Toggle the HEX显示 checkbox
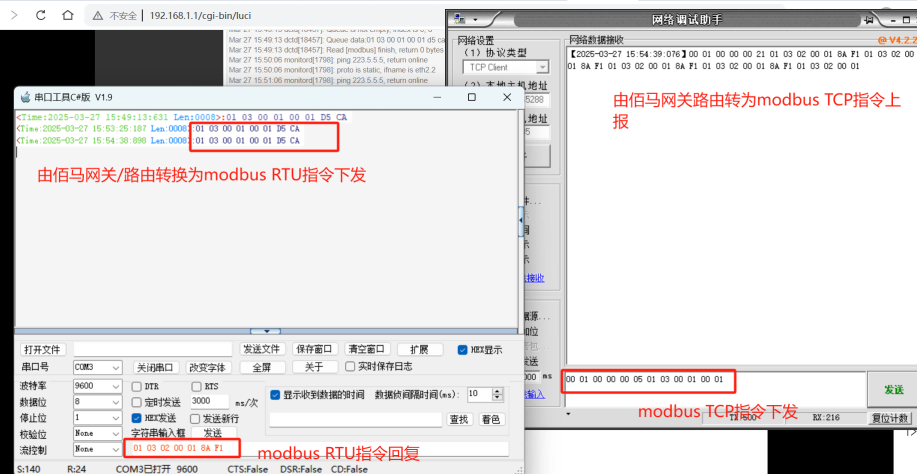Image resolution: width=917 pixels, height=474 pixels. [x=462, y=350]
